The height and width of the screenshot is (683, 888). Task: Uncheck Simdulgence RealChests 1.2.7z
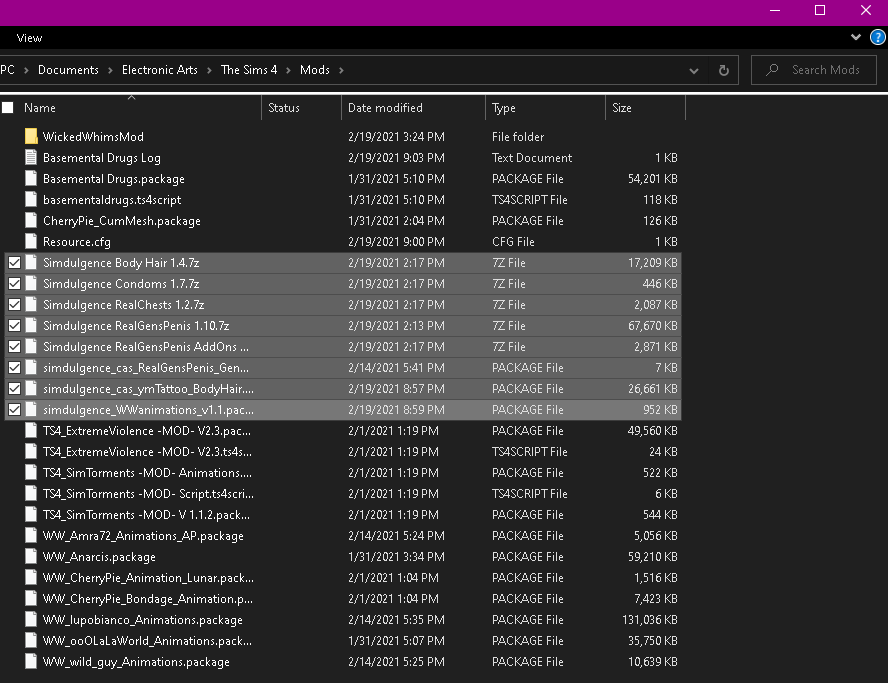(15, 305)
